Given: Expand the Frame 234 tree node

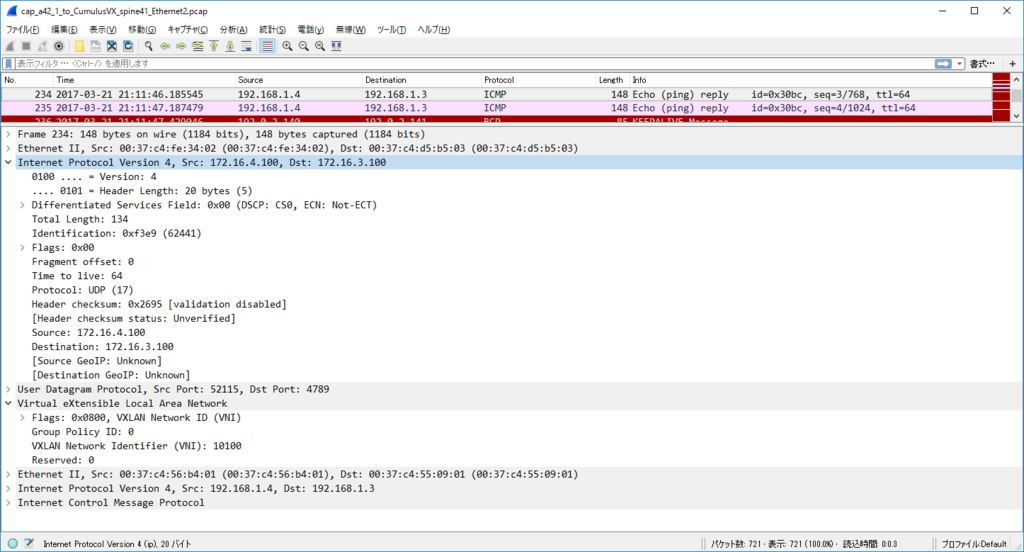Looking at the screenshot, I should (8, 134).
